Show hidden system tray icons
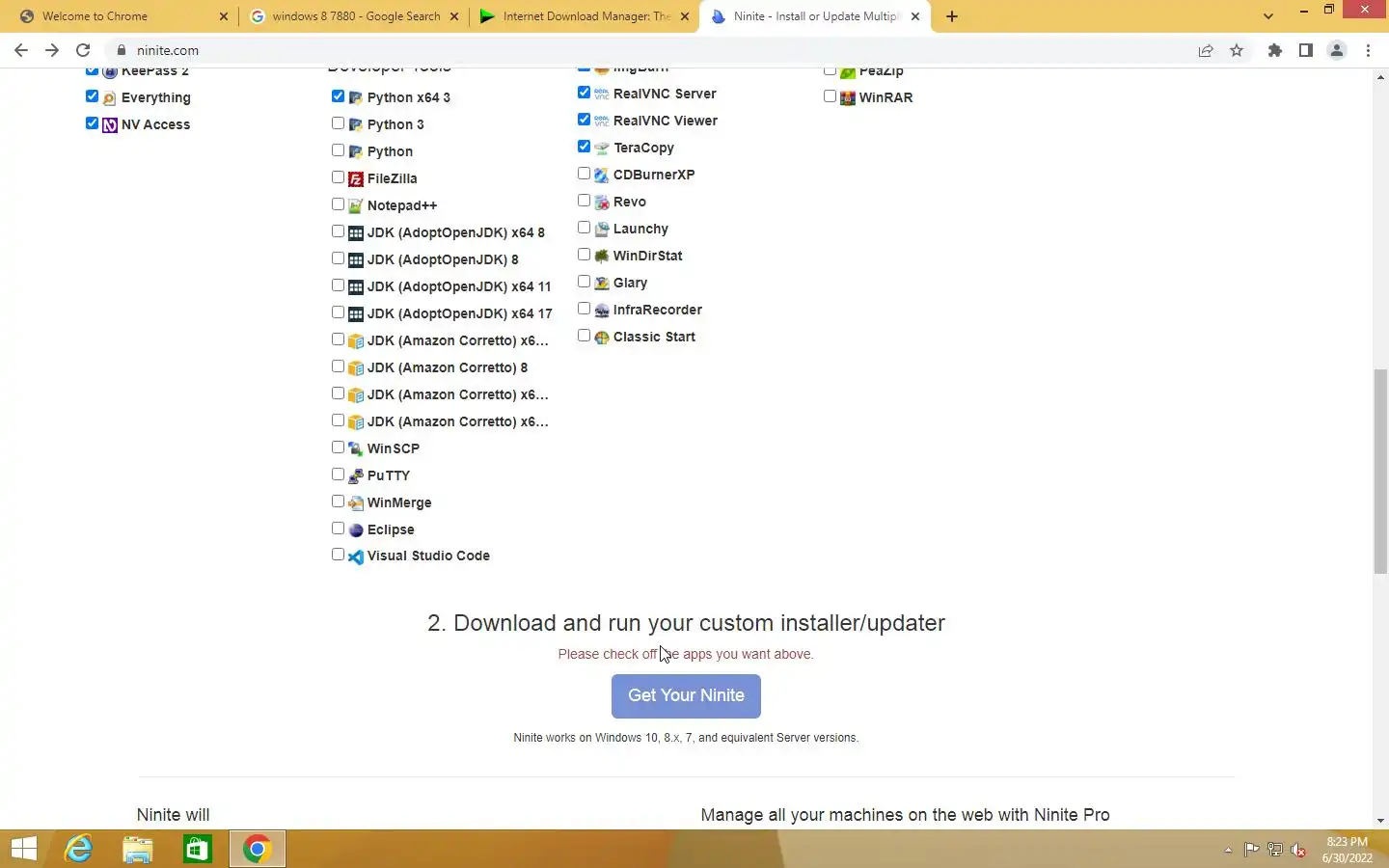 (x=1228, y=850)
